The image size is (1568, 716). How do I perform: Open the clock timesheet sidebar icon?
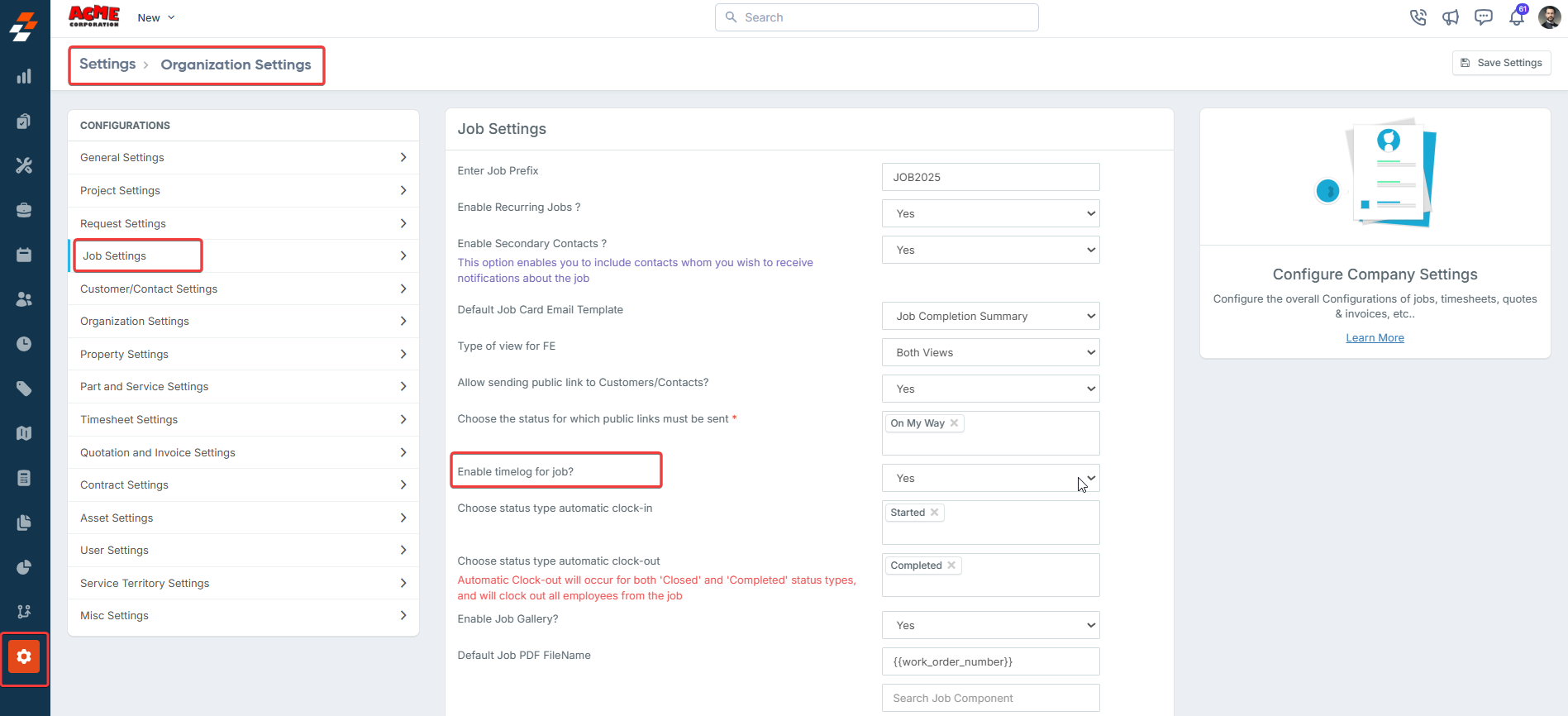[24, 344]
